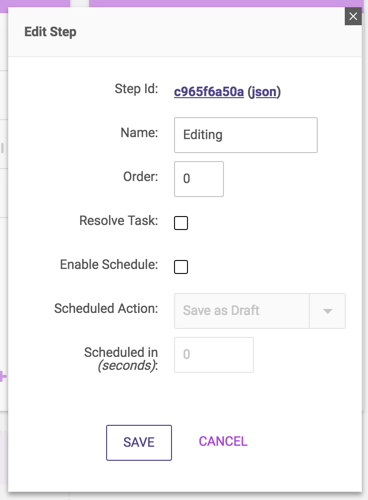Click the Step Id label
Image resolution: width=368 pixels, height=500 pixels.
[x=136, y=89]
